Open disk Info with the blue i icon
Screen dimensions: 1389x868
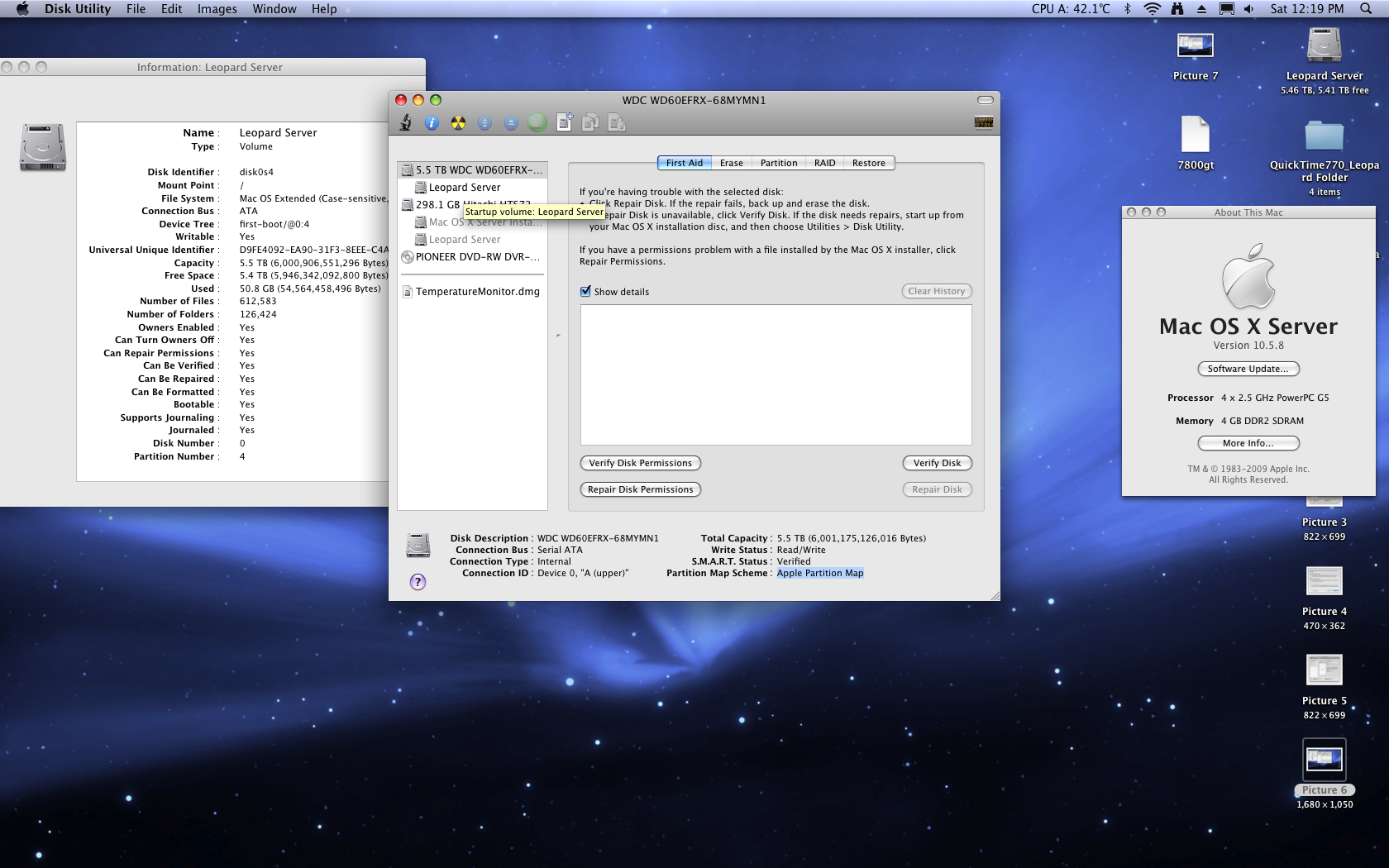click(432, 123)
